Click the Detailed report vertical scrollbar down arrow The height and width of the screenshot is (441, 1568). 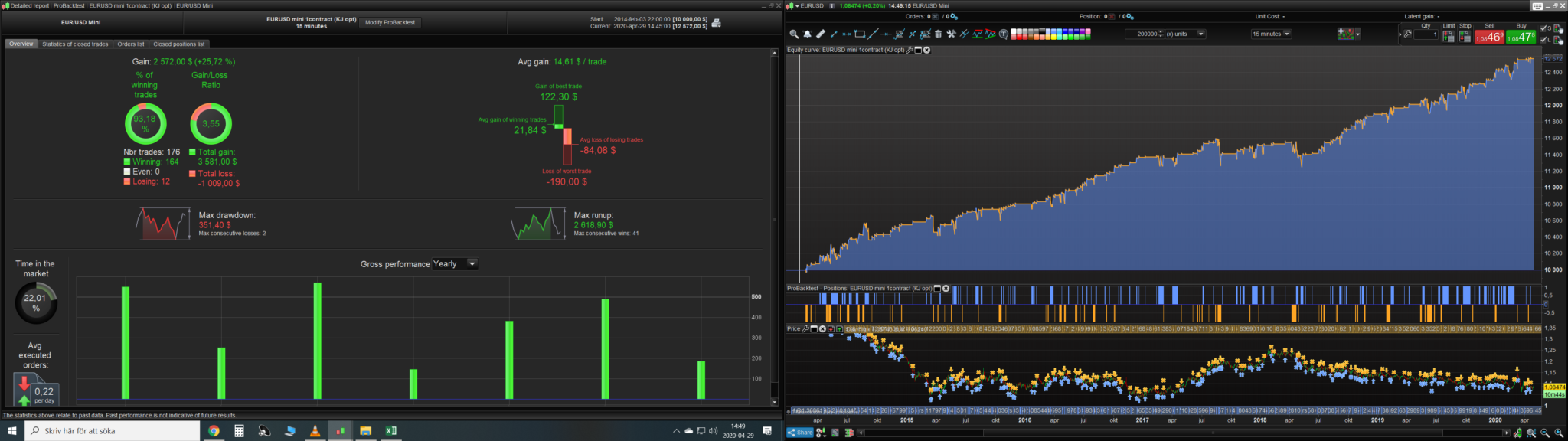774,402
